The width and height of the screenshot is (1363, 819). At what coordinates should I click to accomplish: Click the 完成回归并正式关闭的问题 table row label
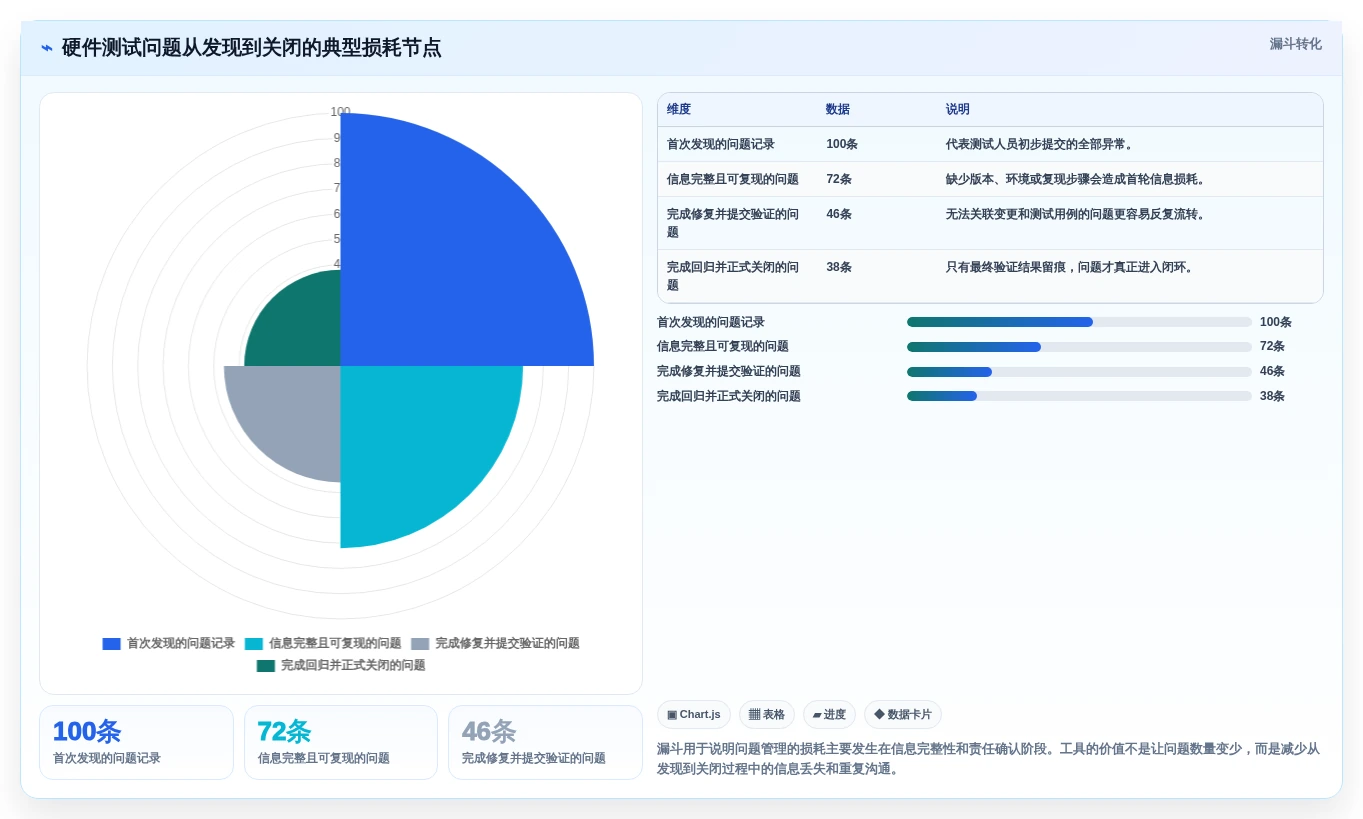pos(733,276)
